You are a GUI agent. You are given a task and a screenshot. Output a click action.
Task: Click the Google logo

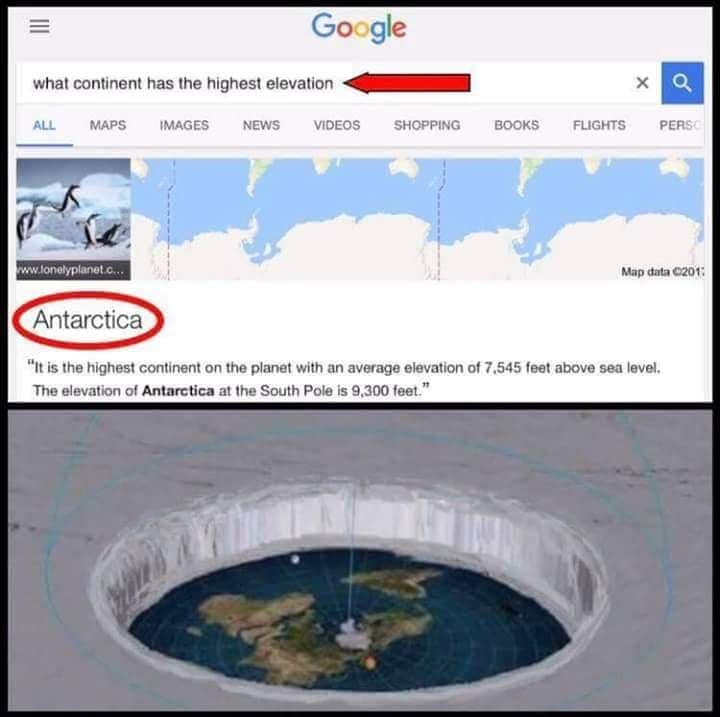click(359, 28)
